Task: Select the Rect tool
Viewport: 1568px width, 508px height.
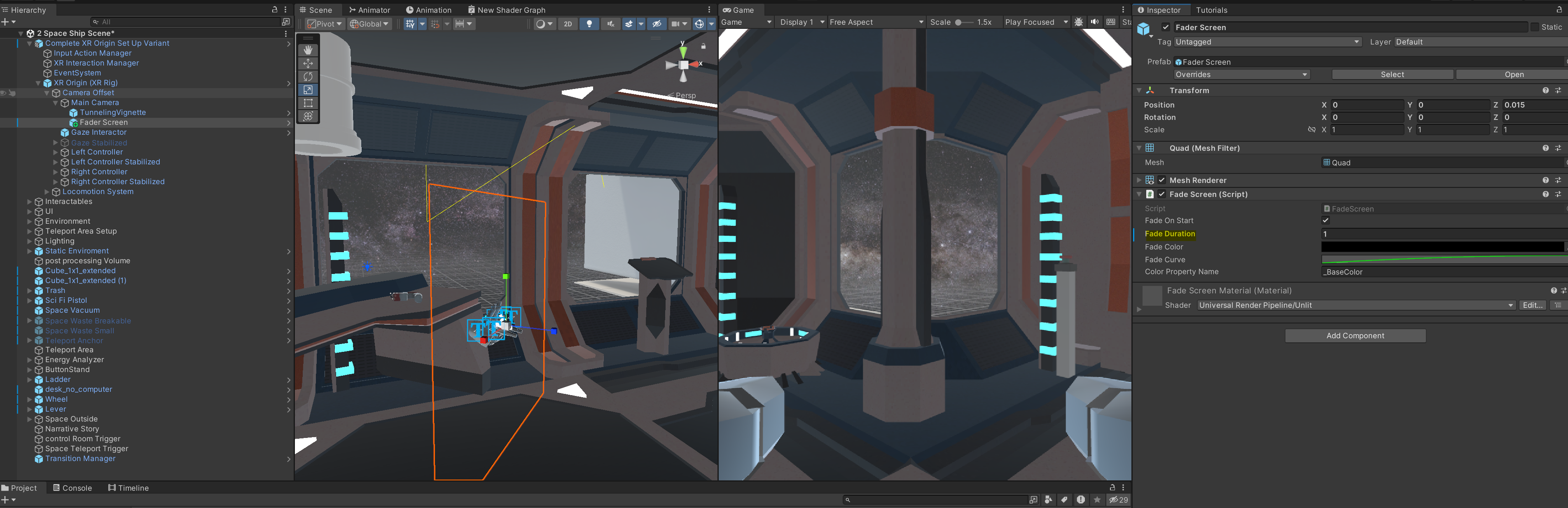Action: pyautogui.click(x=308, y=103)
